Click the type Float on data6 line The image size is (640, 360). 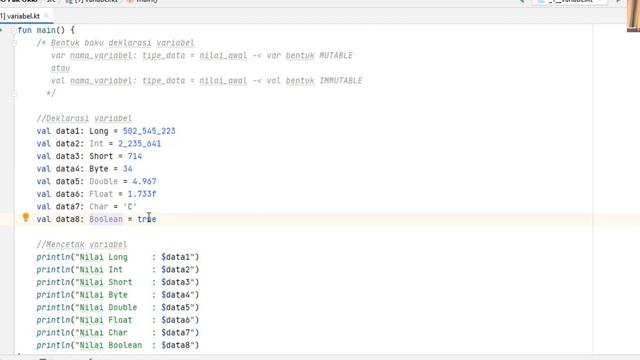101,194
